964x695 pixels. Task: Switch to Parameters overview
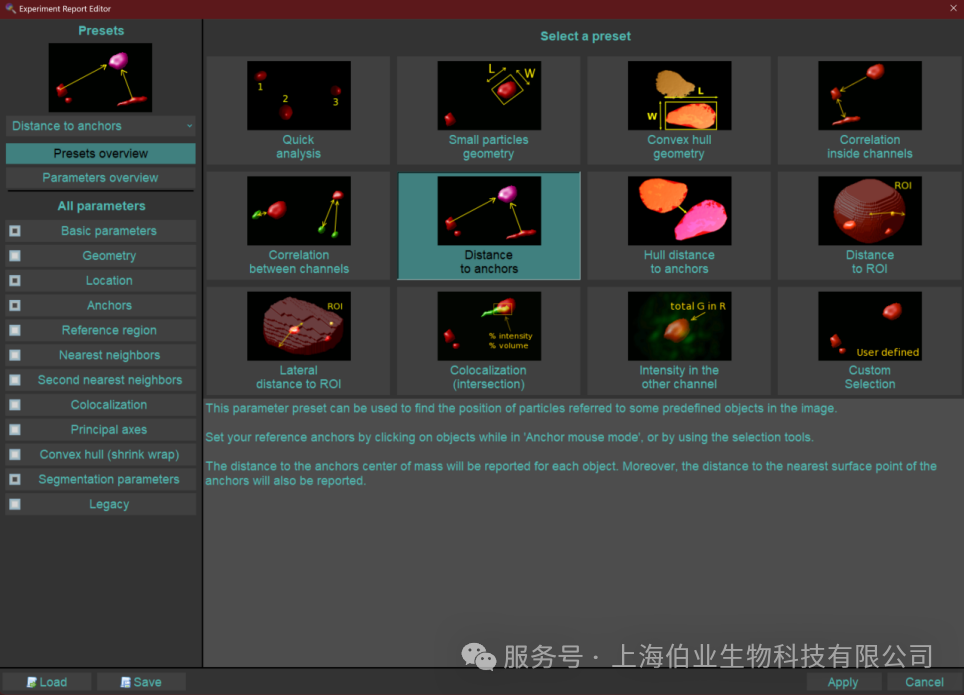(101, 178)
